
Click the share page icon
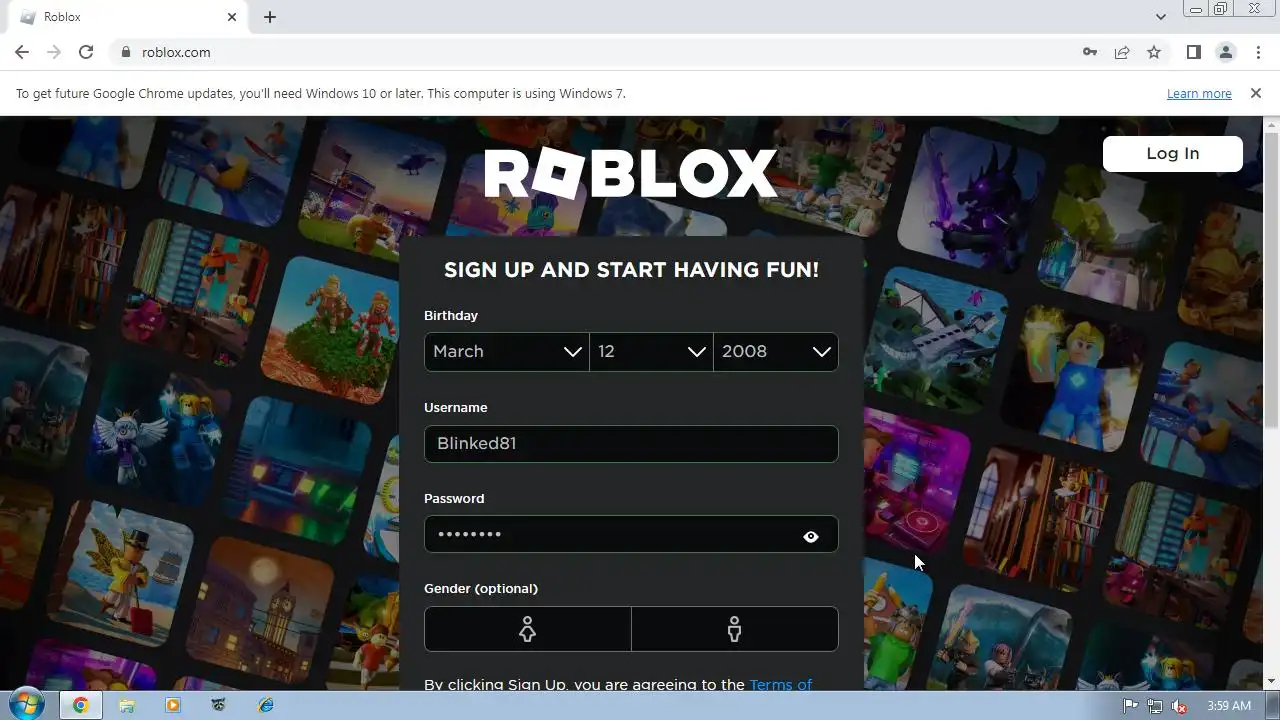point(1122,52)
